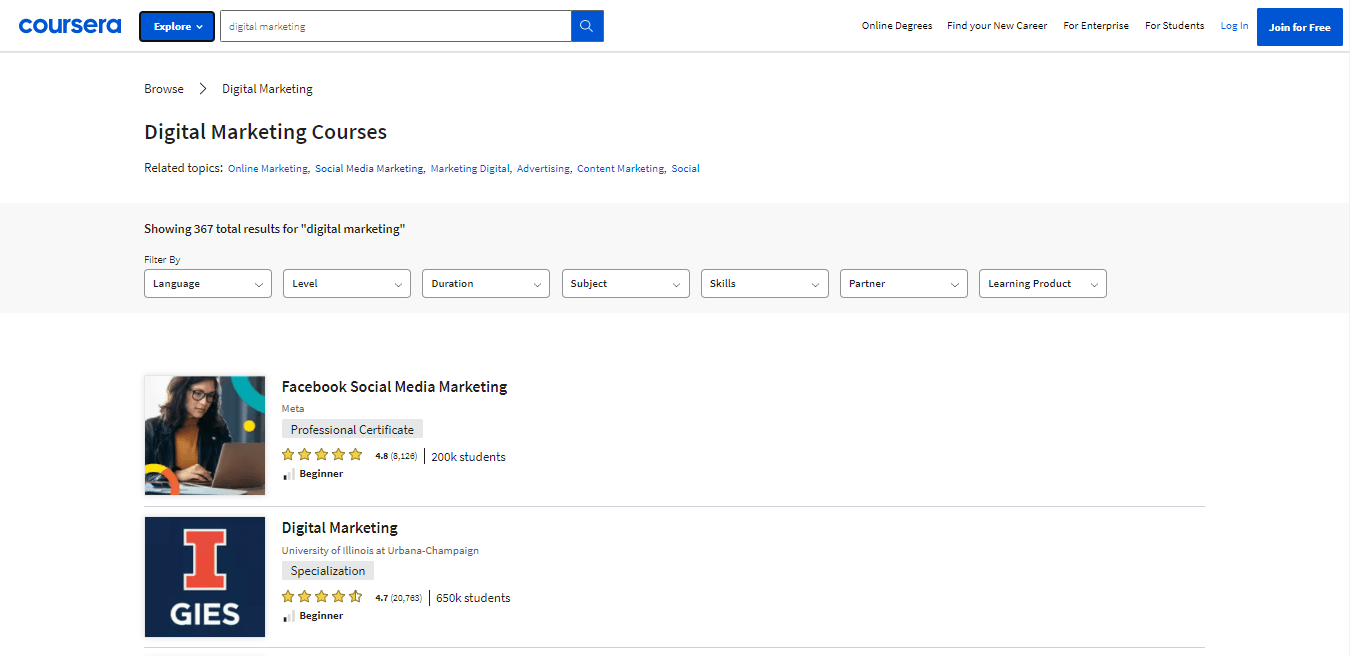Click star rating of Facebook Social Media Marketing
This screenshot has width=1350, height=656.
tap(322, 455)
